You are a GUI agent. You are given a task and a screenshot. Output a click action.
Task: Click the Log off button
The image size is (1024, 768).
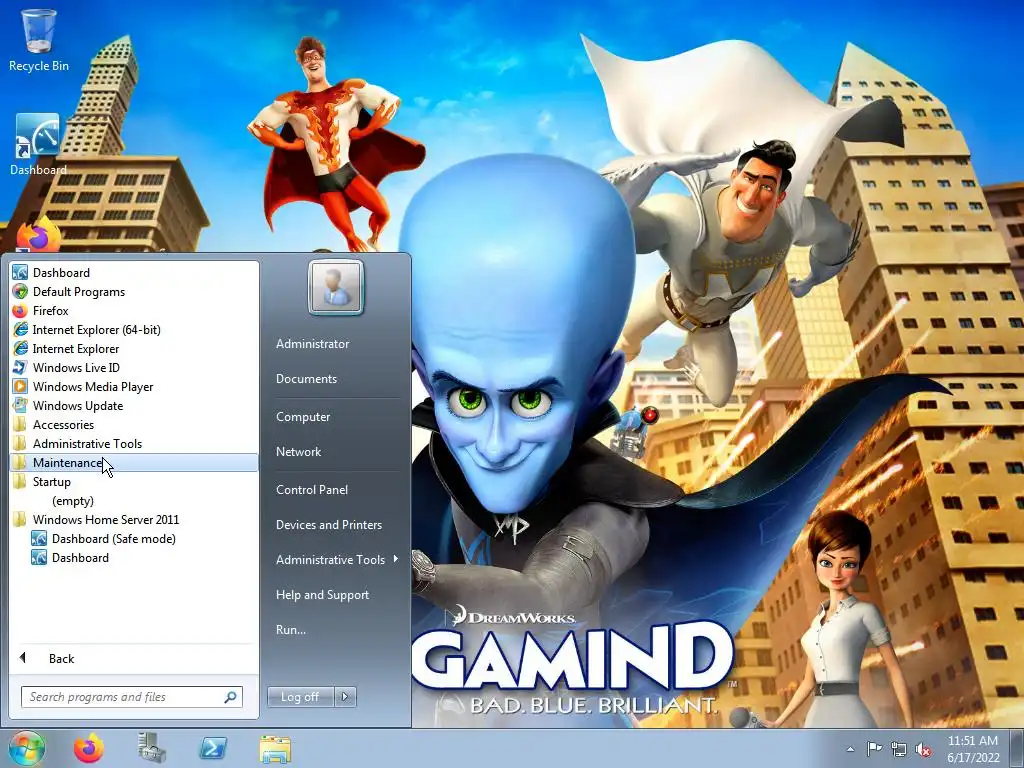point(300,697)
